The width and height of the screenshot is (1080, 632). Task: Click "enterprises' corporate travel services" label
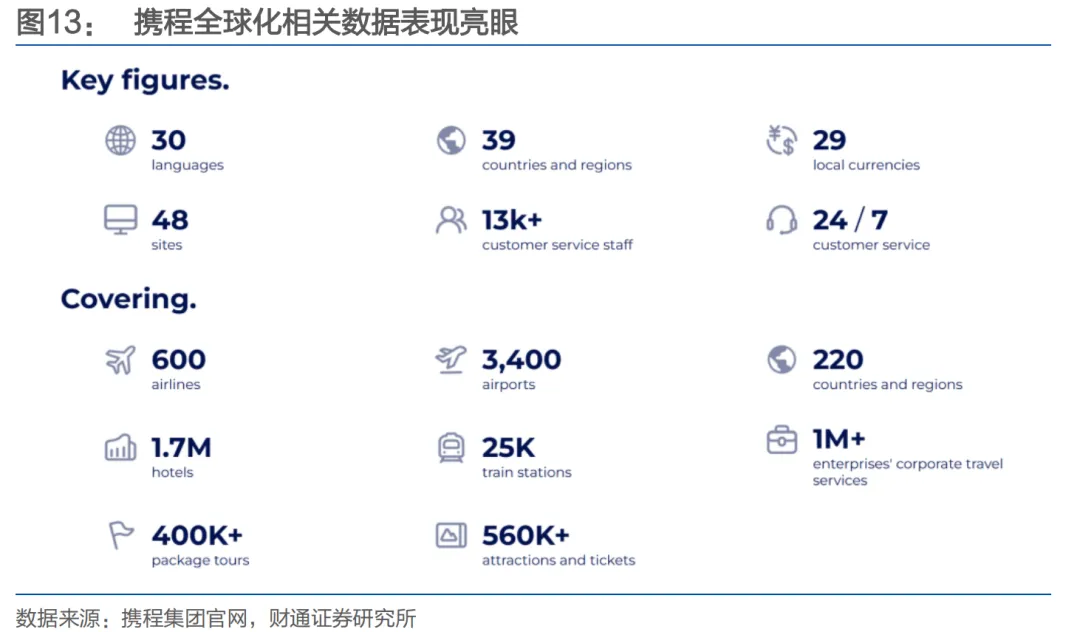907,472
